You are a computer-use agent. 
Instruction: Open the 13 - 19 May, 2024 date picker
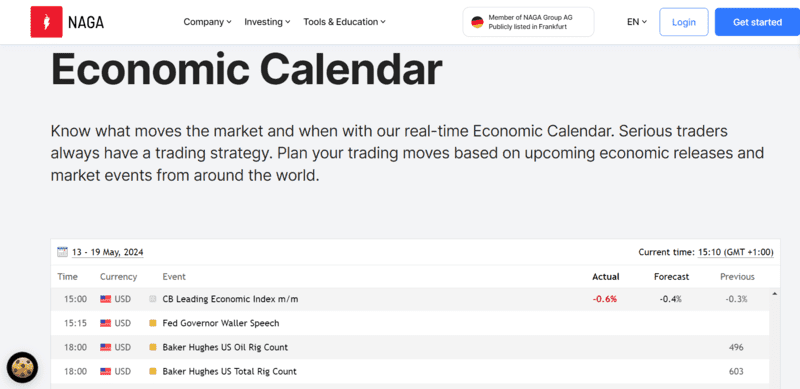[108, 252]
